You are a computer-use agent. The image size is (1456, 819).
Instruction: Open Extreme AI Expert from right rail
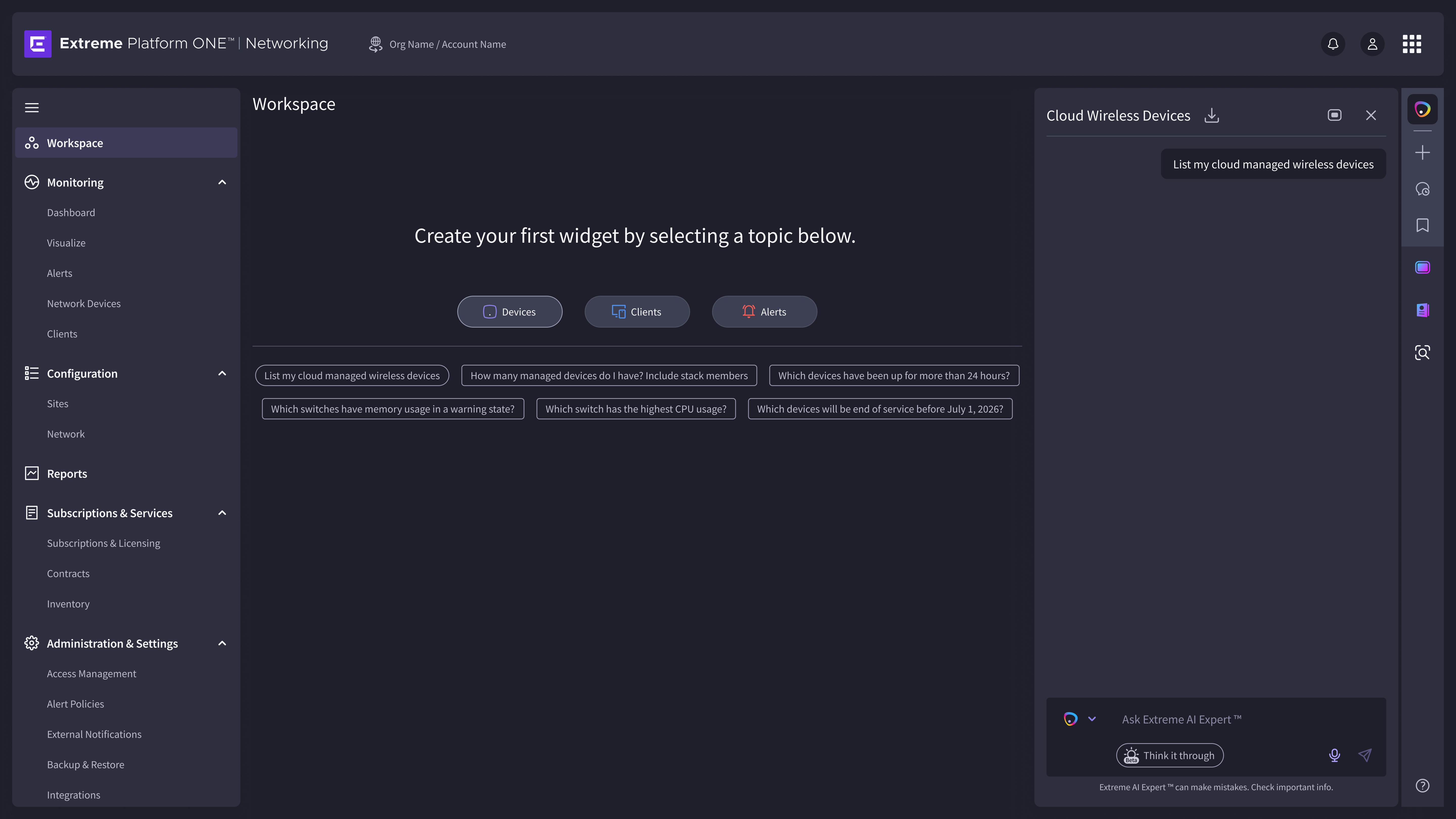point(1422,109)
